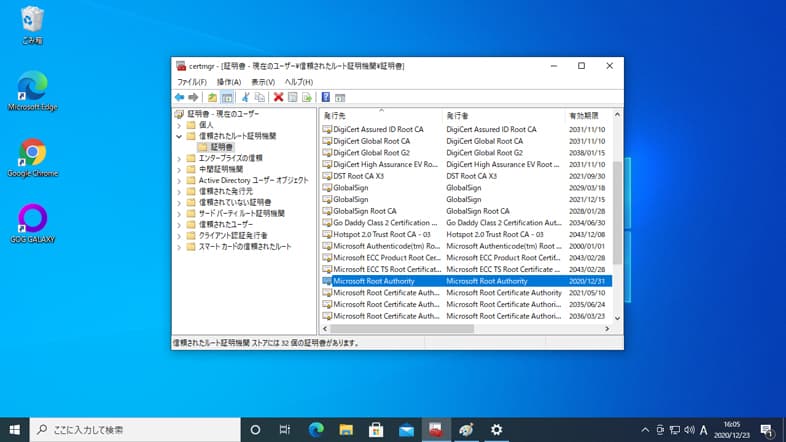Expand the 中間証明機関 node
This screenshot has height=442, width=786.
(179, 169)
